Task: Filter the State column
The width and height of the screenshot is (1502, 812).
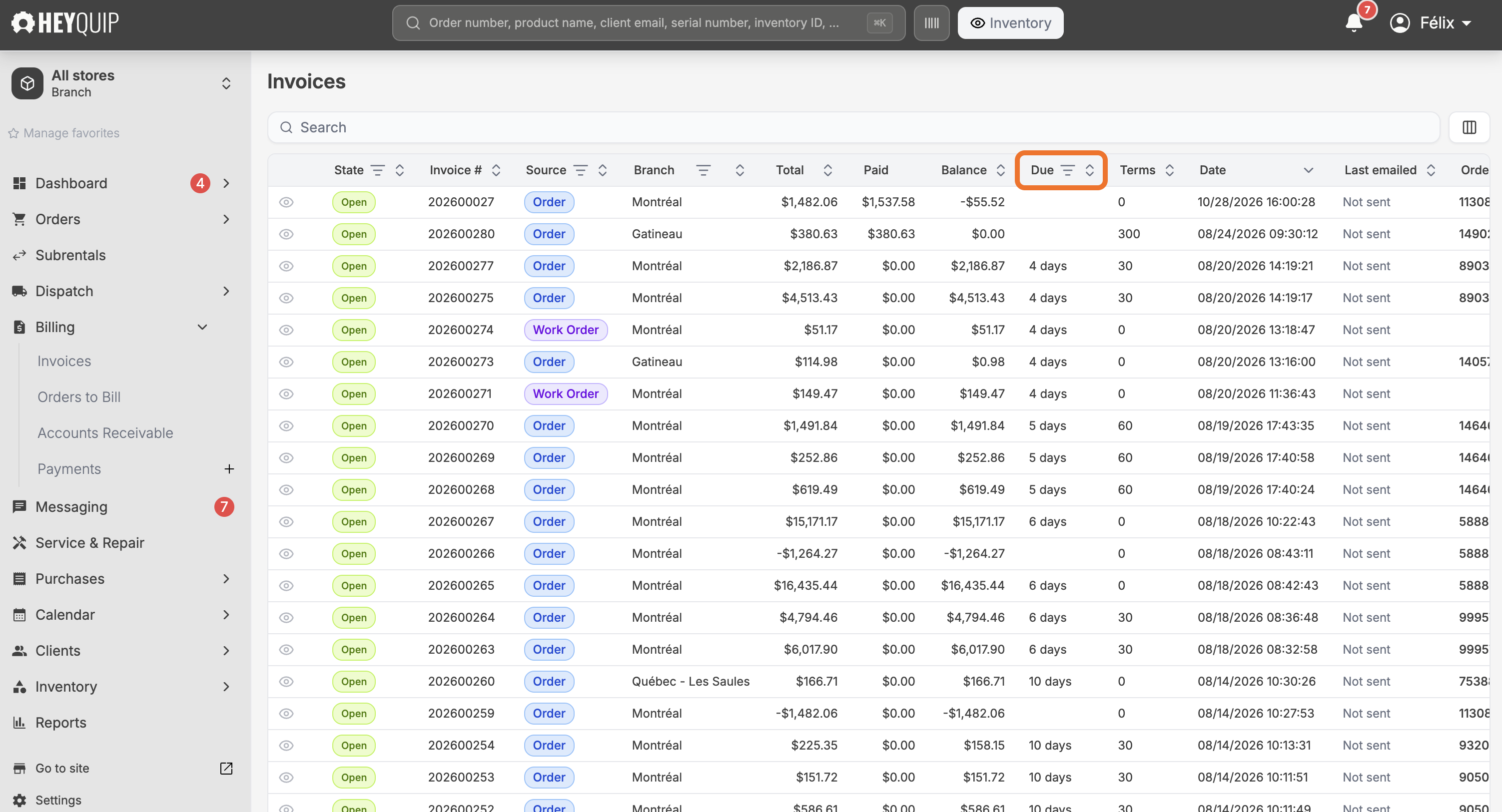Action: pyautogui.click(x=378, y=170)
